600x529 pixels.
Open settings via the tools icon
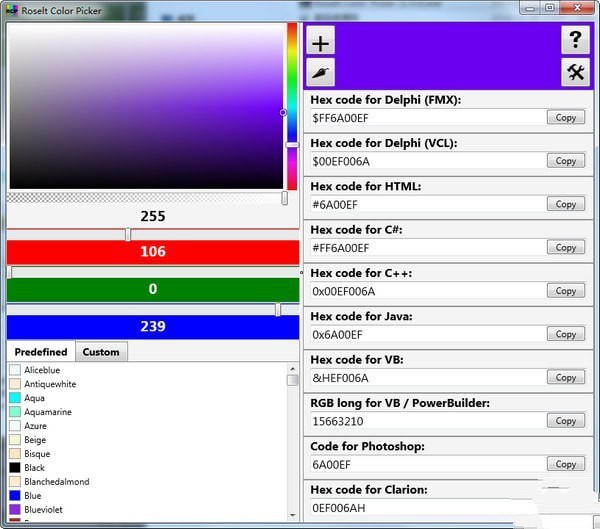[575, 72]
